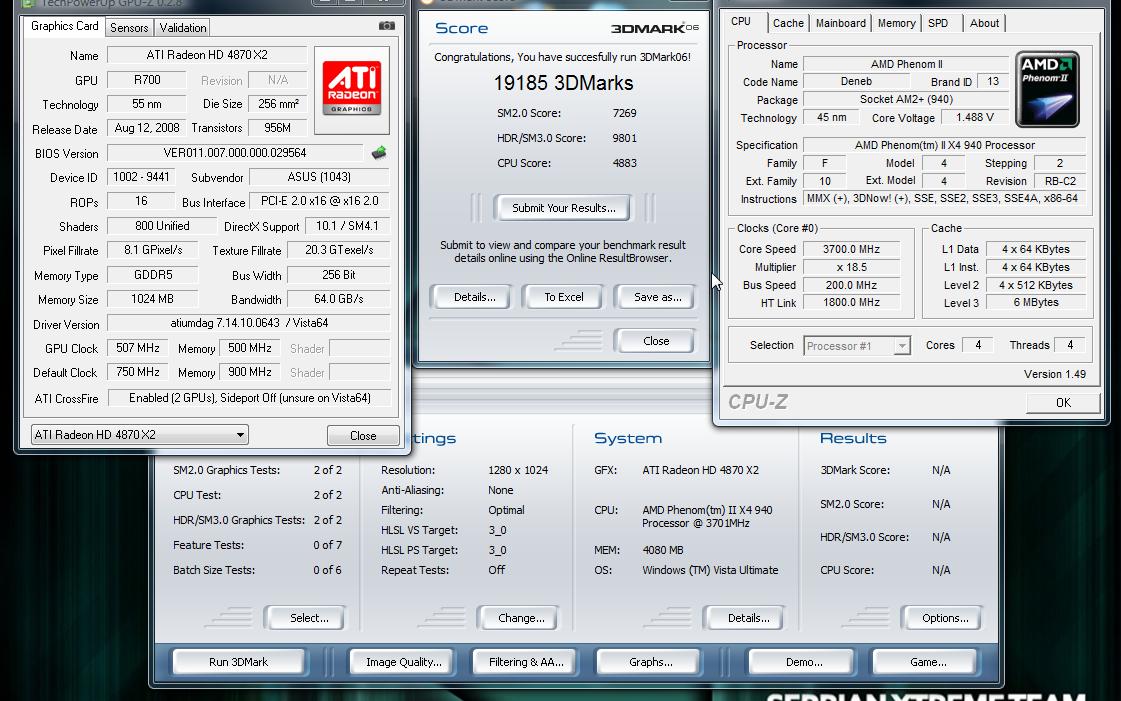This screenshot has width=1121, height=701.
Task: Click Submit Your Results button
Action: coord(563,208)
